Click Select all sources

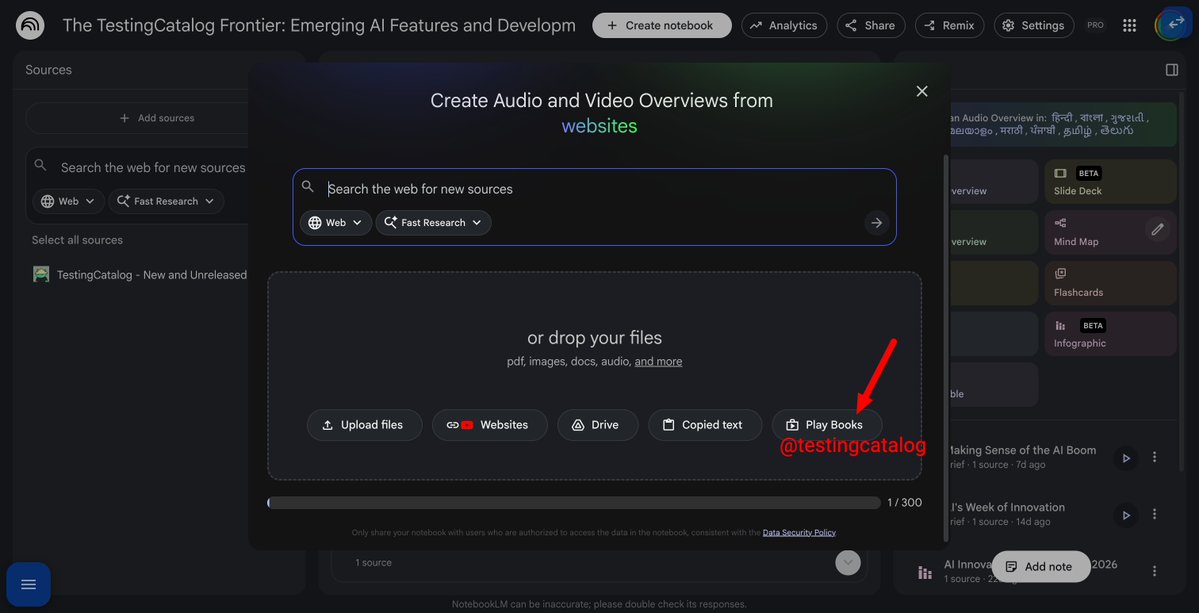pyautogui.click(x=77, y=240)
